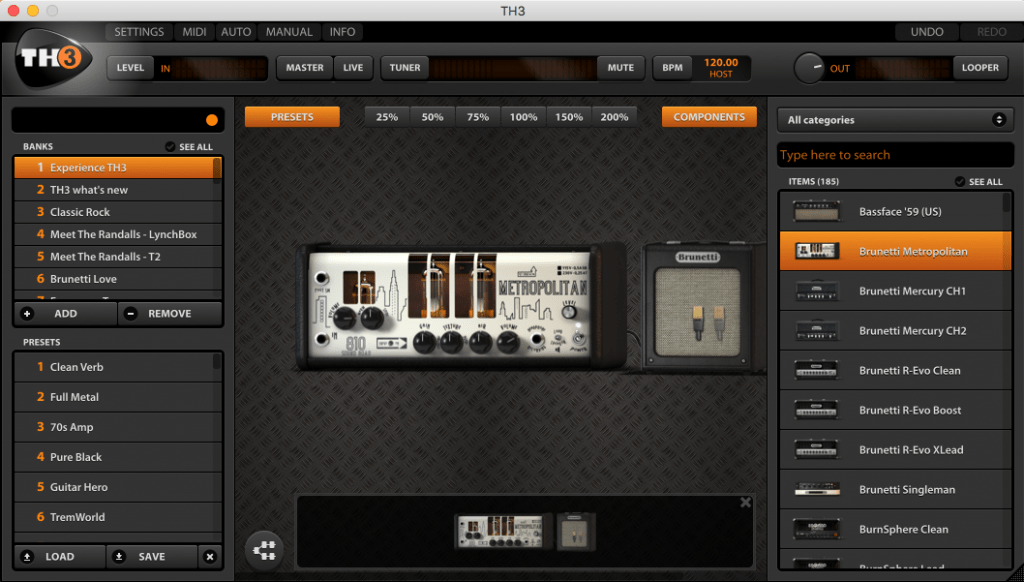Toggle the LIVE mode button

353,67
